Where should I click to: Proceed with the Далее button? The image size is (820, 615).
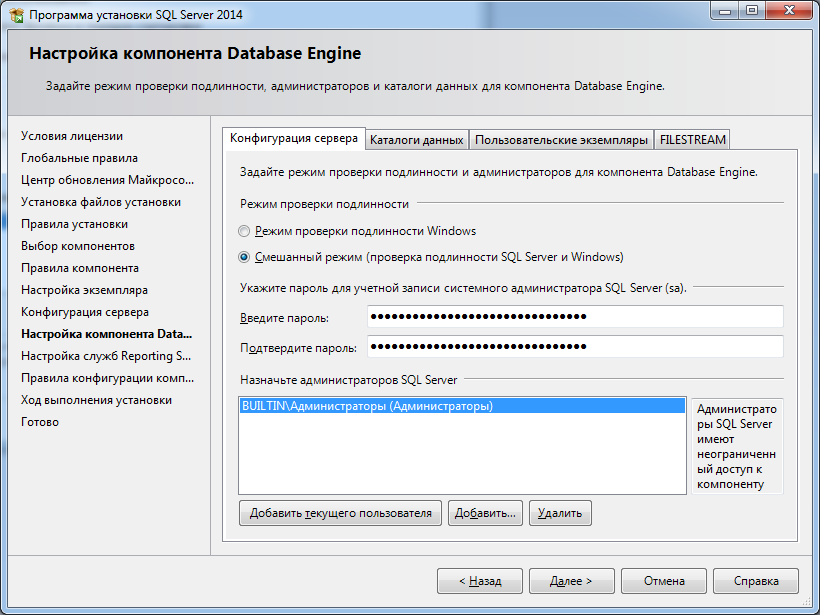572,580
